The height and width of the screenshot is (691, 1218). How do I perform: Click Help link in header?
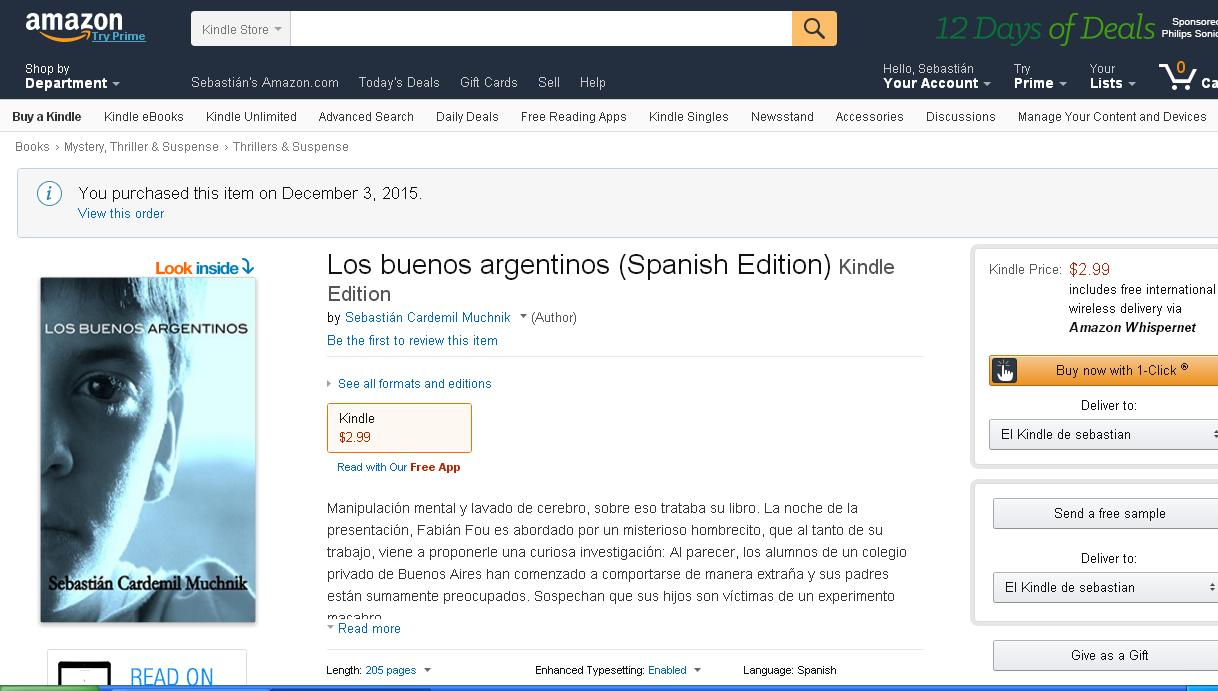pyautogui.click(x=593, y=82)
